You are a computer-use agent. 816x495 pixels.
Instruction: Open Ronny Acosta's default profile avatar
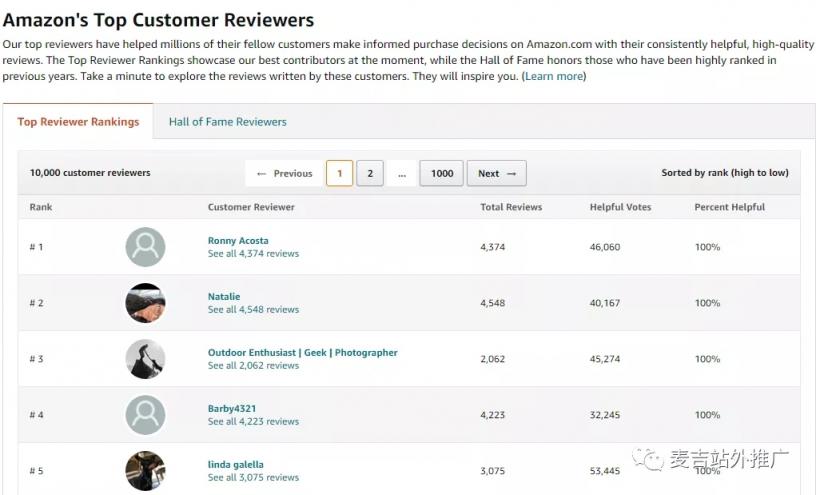tap(145, 247)
